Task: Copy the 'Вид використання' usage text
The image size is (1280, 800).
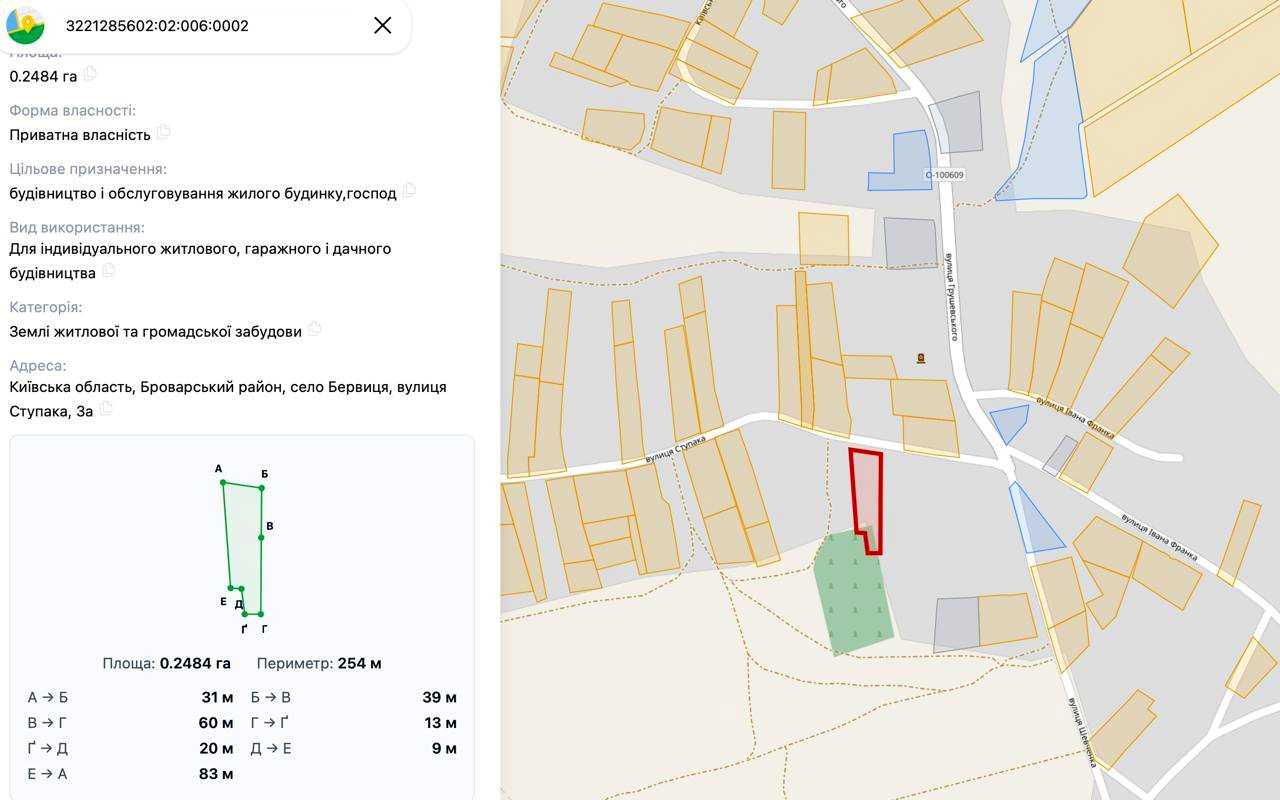Action: coord(108,270)
